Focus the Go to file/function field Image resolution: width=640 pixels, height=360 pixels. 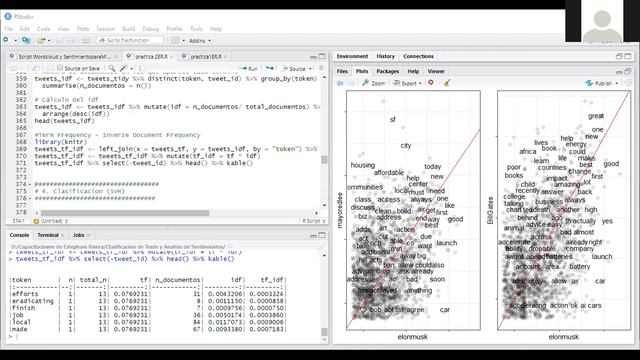click(130, 40)
